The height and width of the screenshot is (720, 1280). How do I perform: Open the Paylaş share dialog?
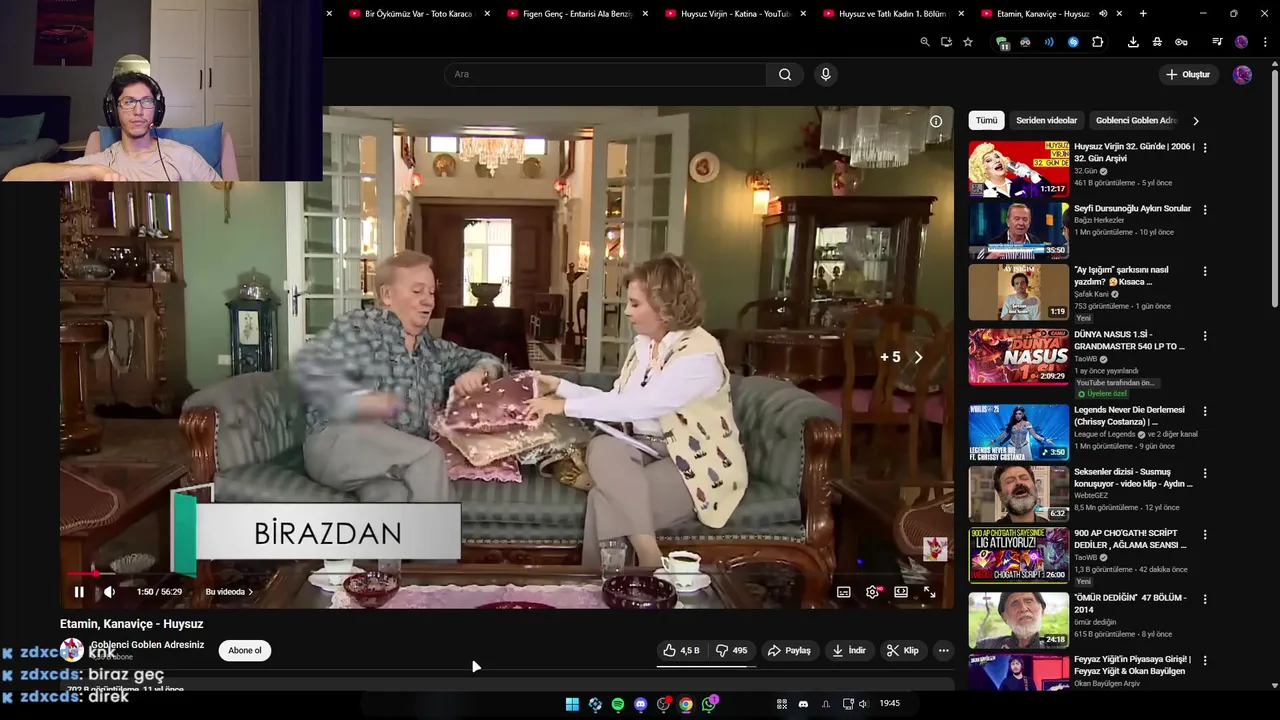pos(789,650)
